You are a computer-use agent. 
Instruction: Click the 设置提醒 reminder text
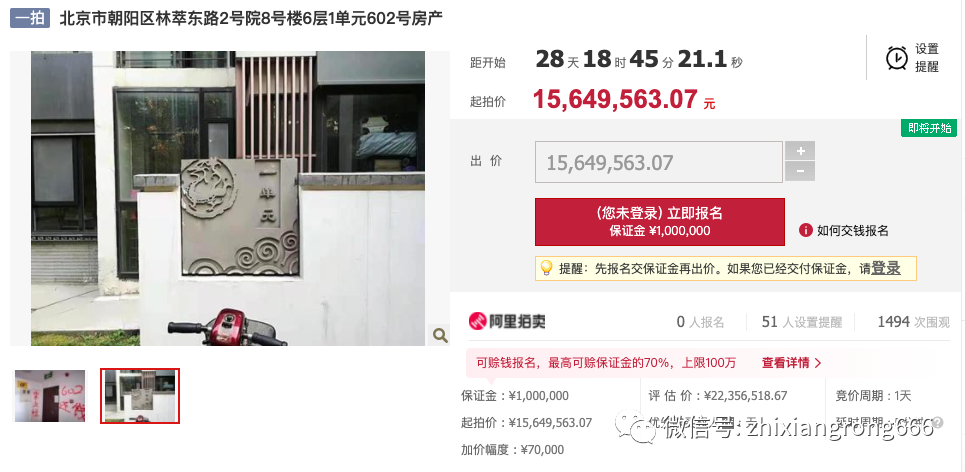click(927, 58)
